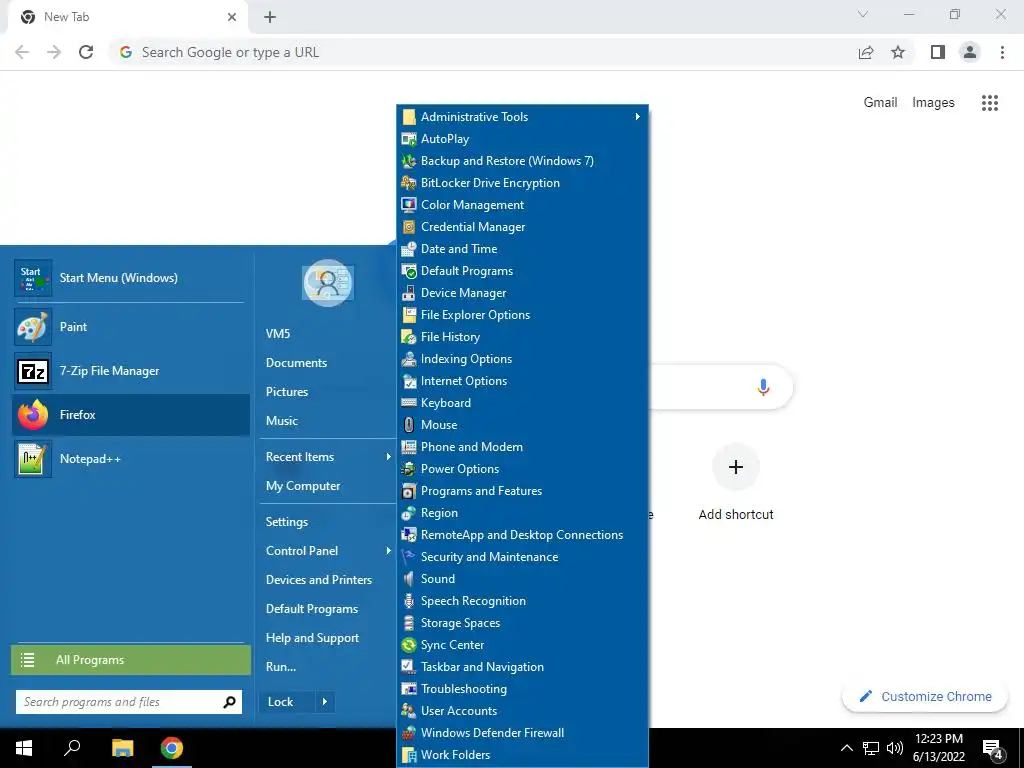Select Troubleshooting menu entry
The image size is (1024, 768).
coord(522,689)
